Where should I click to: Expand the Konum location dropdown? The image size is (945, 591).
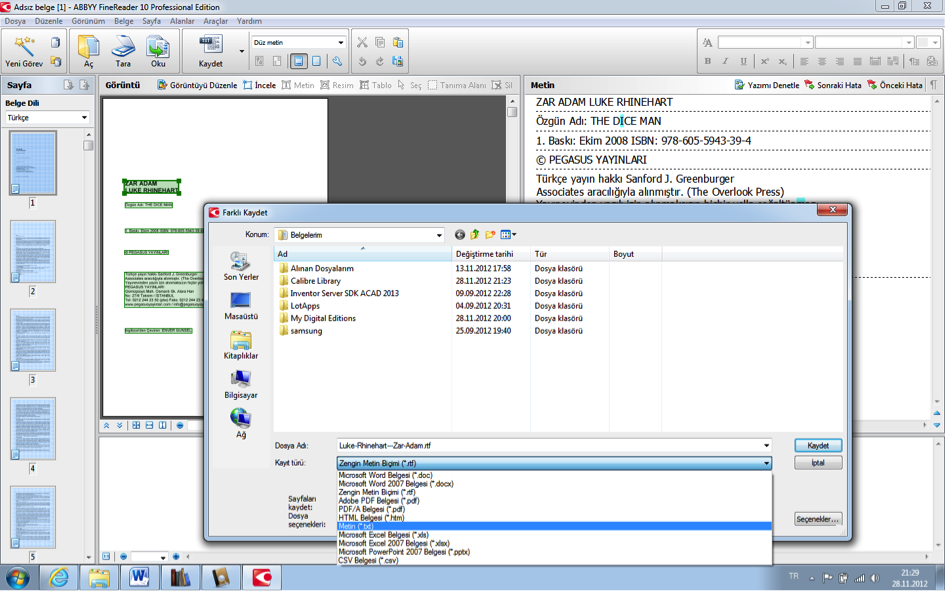[x=439, y=235]
